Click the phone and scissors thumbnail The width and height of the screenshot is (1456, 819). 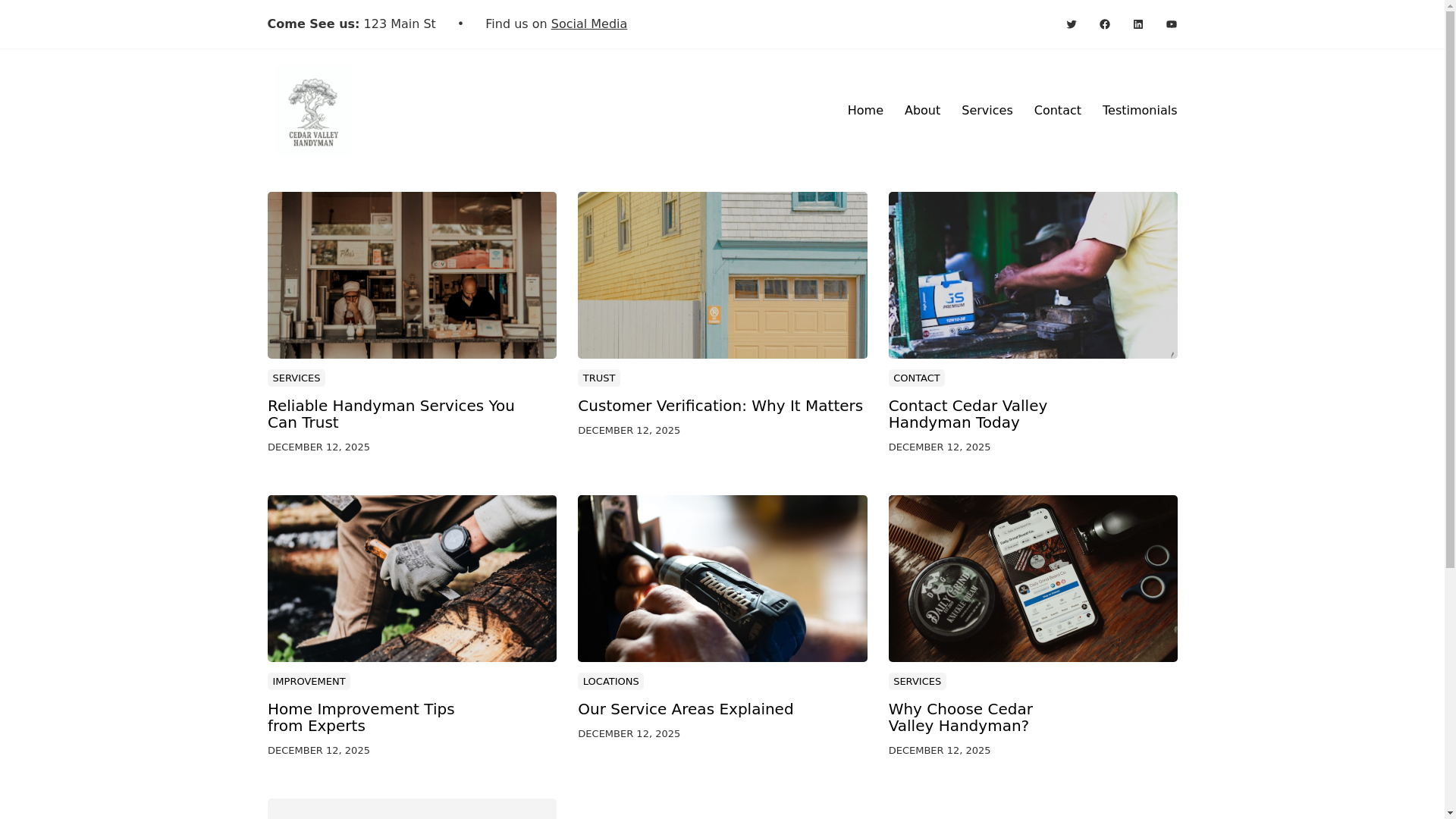coord(1033,579)
